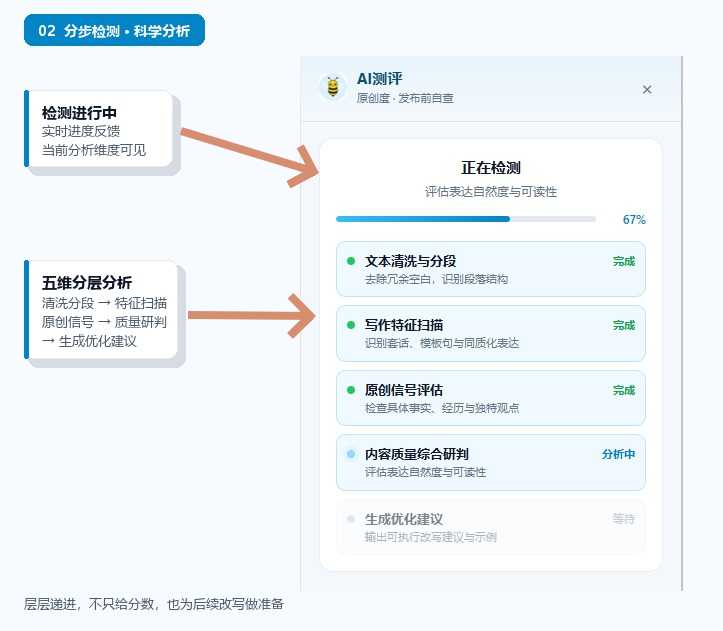Viewport: 723px width, 631px height.
Task: Click the 正在检测 heading
Action: (491, 167)
